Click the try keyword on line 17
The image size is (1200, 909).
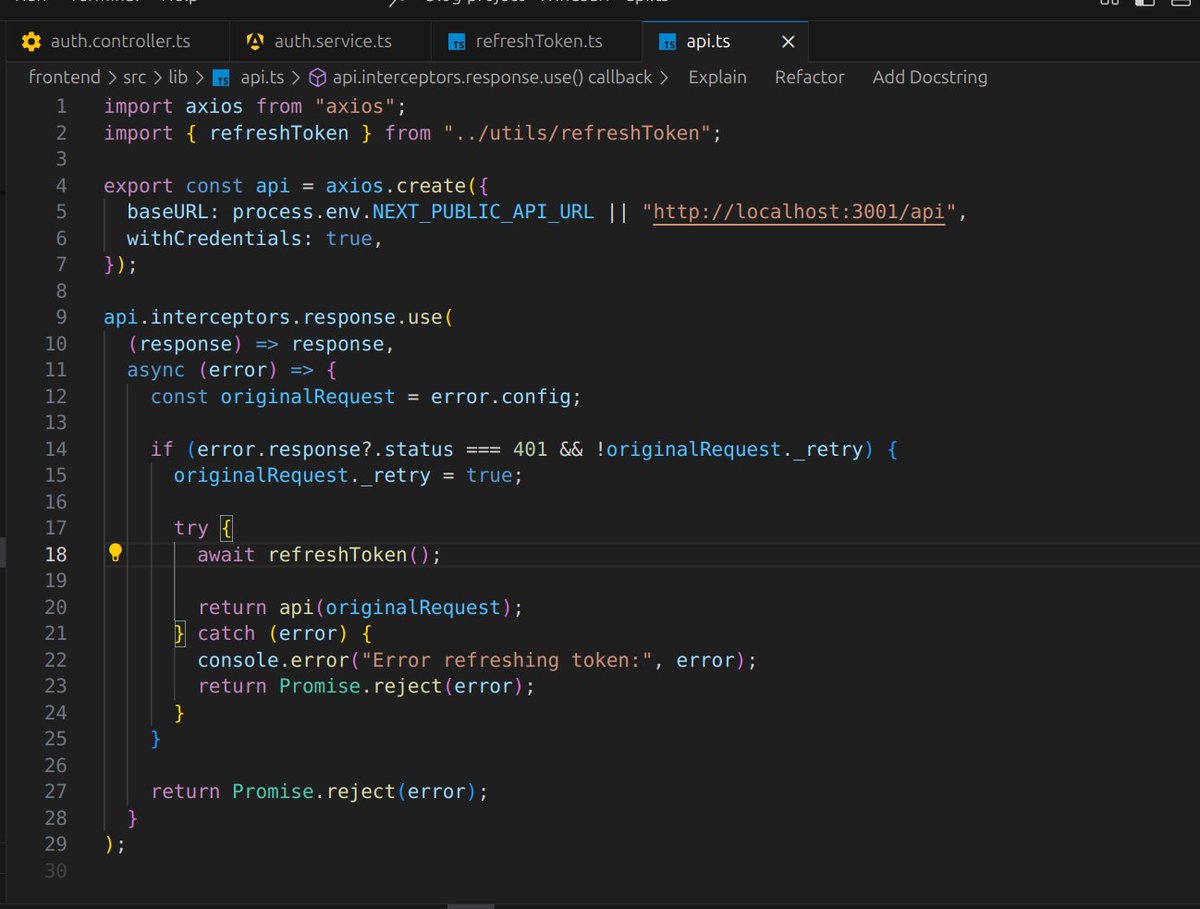pyautogui.click(x=191, y=527)
